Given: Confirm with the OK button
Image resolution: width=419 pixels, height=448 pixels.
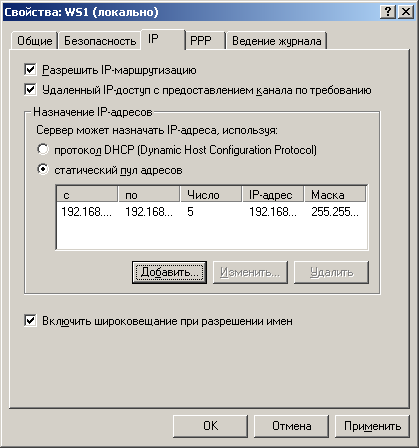Looking at the screenshot, I should (x=210, y=426).
